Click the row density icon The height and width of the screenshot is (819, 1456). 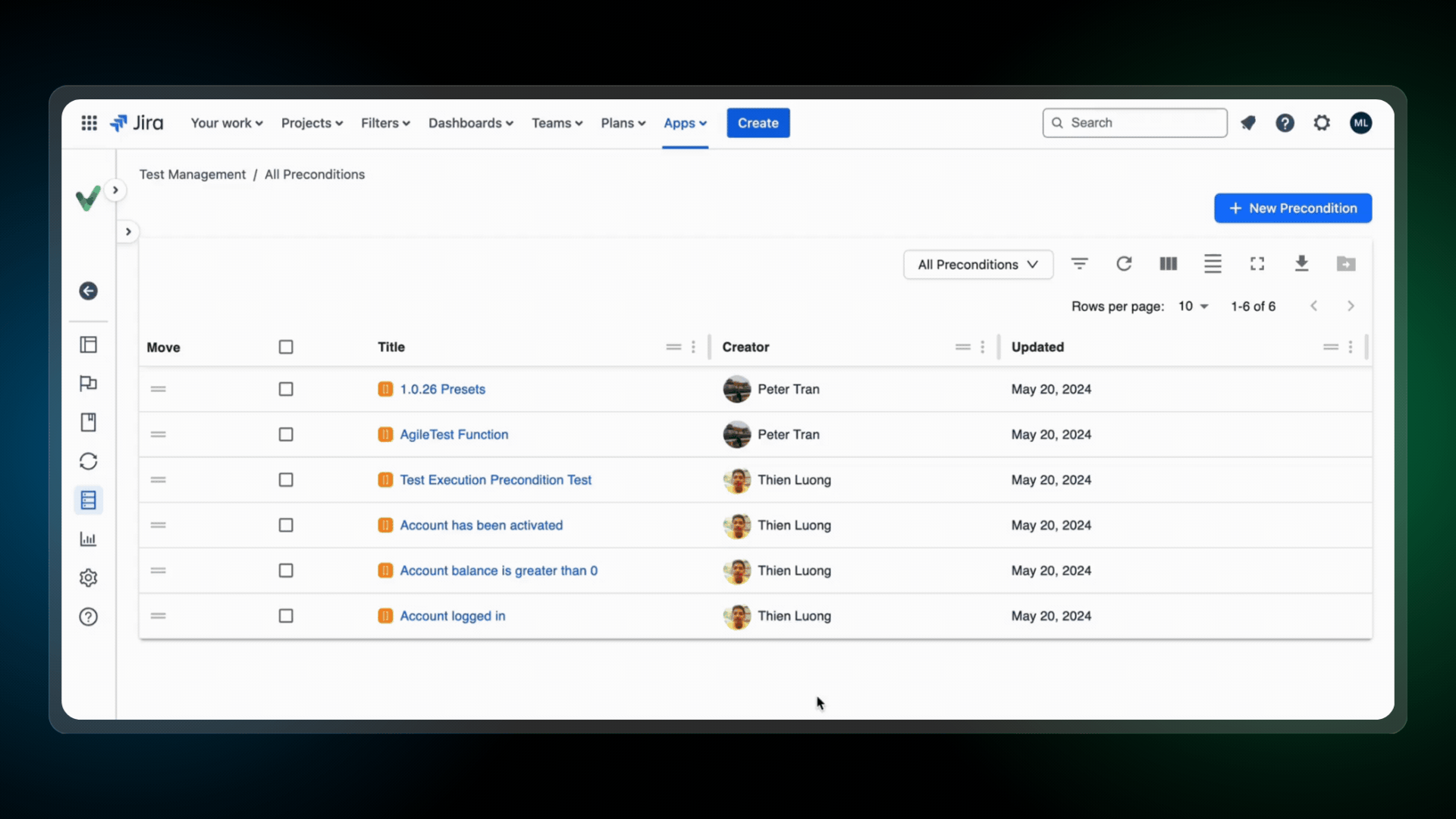pyautogui.click(x=1213, y=264)
